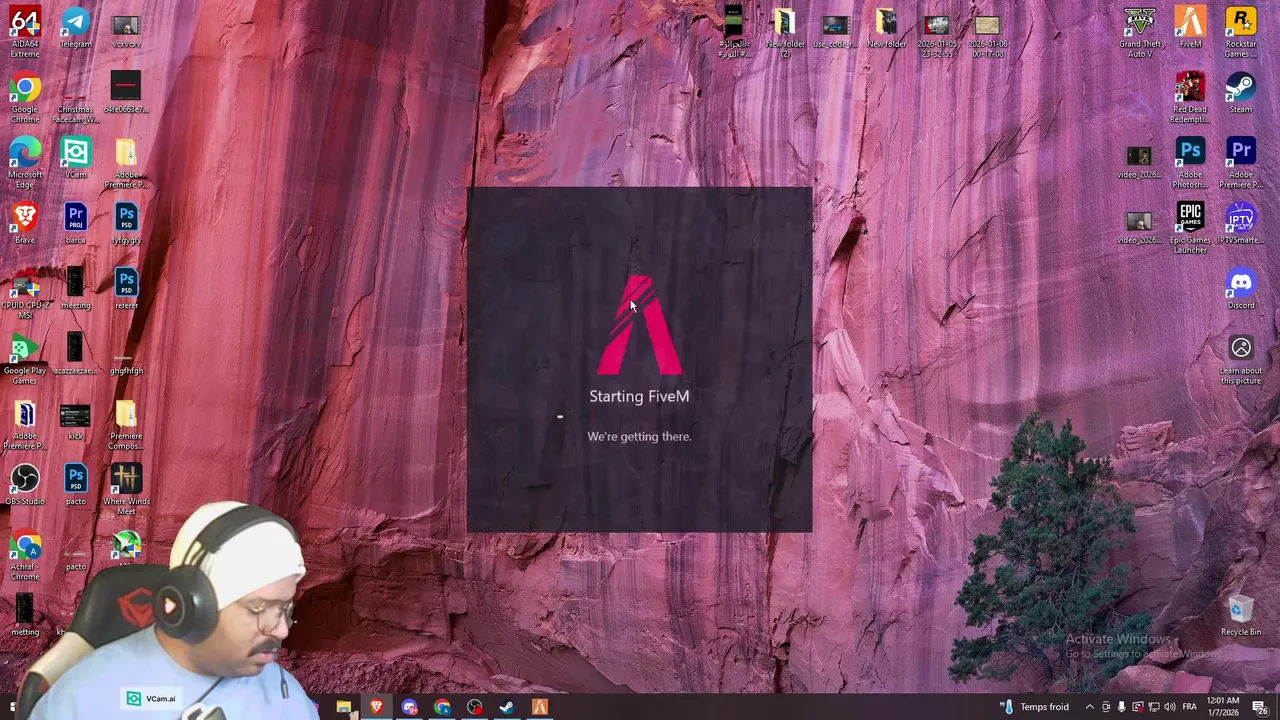Open AIDA64 Extreme desktop shortcut
The width and height of the screenshot is (1280, 720).
(25, 32)
